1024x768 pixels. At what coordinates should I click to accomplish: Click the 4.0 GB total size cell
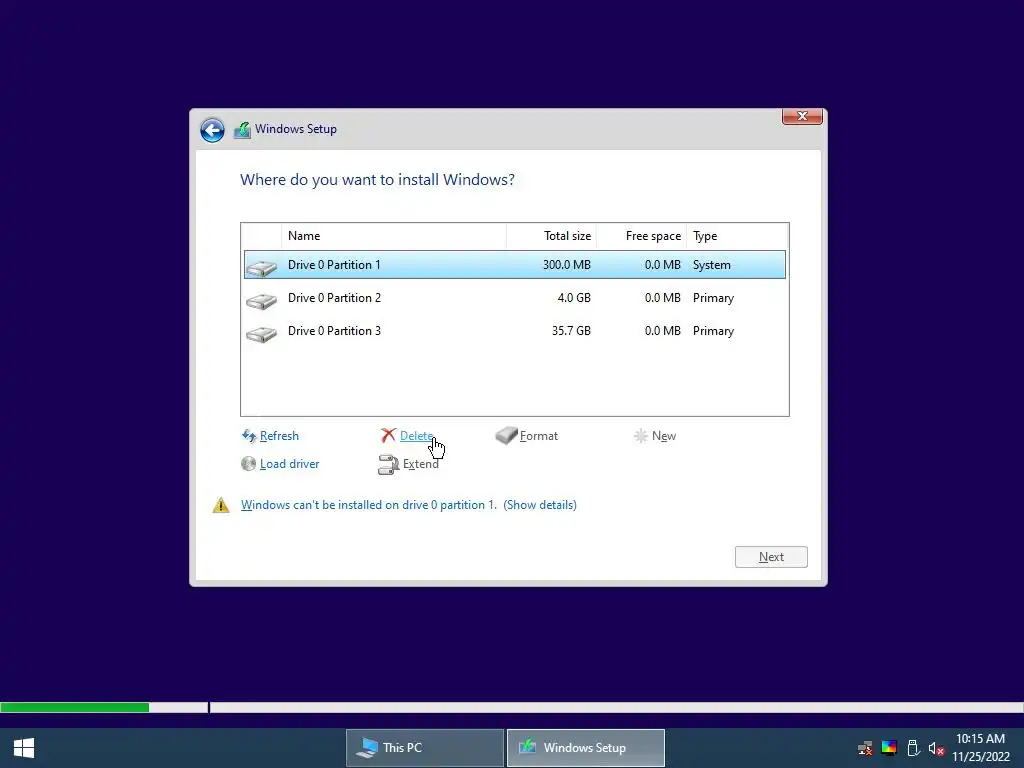574,298
